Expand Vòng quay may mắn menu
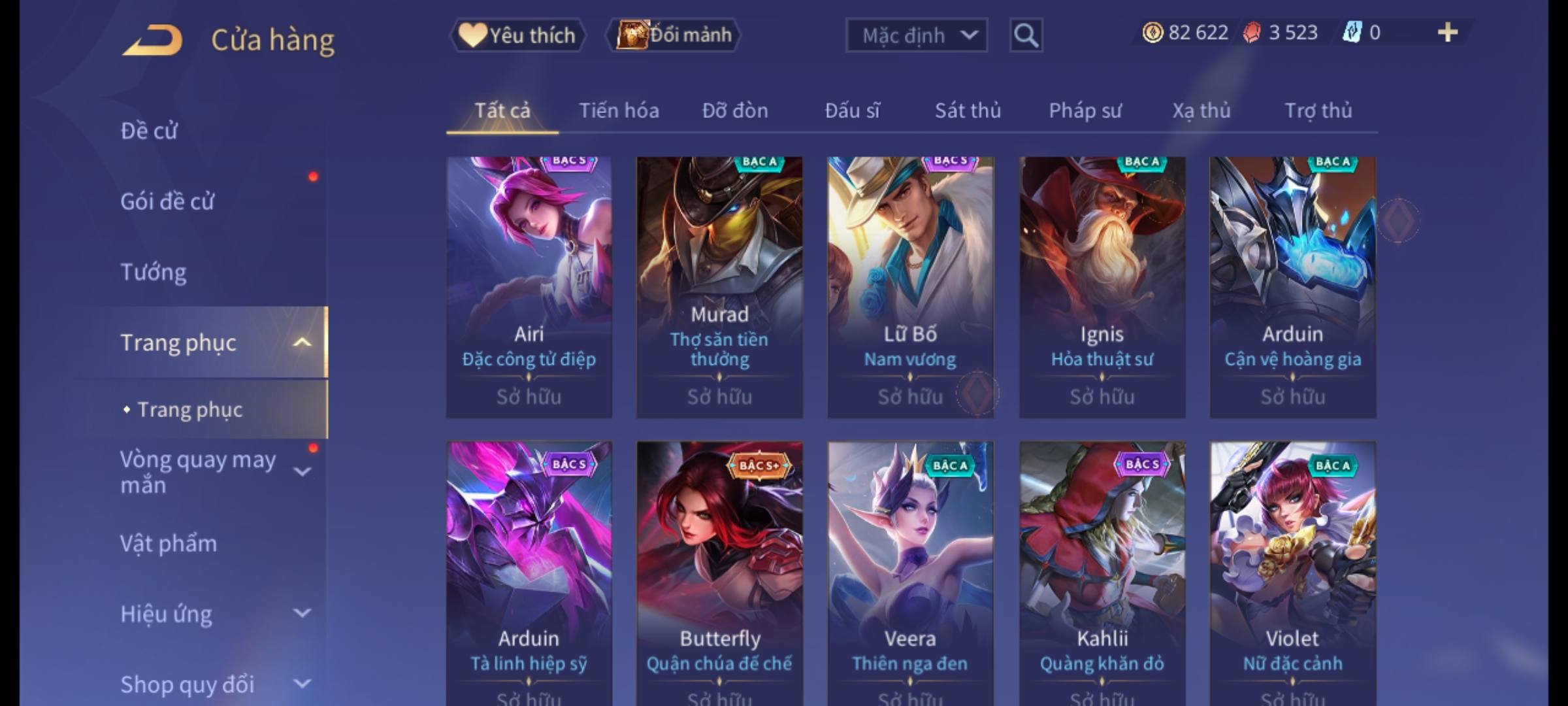 pyautogui.click(x=302, y=471)
